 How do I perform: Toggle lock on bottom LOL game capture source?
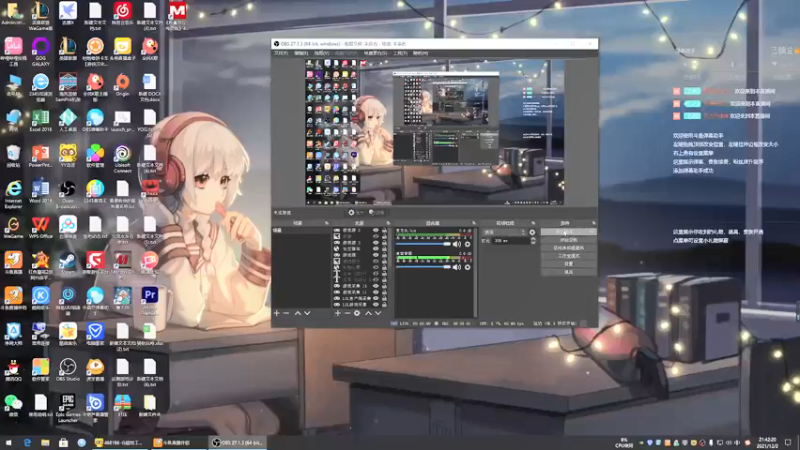coord(384,305)
